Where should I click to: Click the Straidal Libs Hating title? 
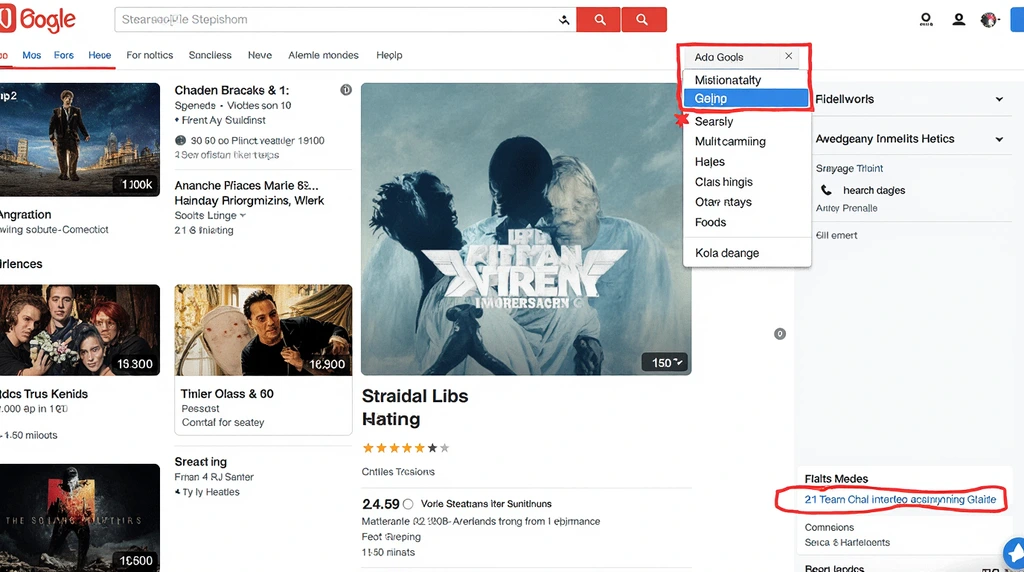[x=415, y=407]
